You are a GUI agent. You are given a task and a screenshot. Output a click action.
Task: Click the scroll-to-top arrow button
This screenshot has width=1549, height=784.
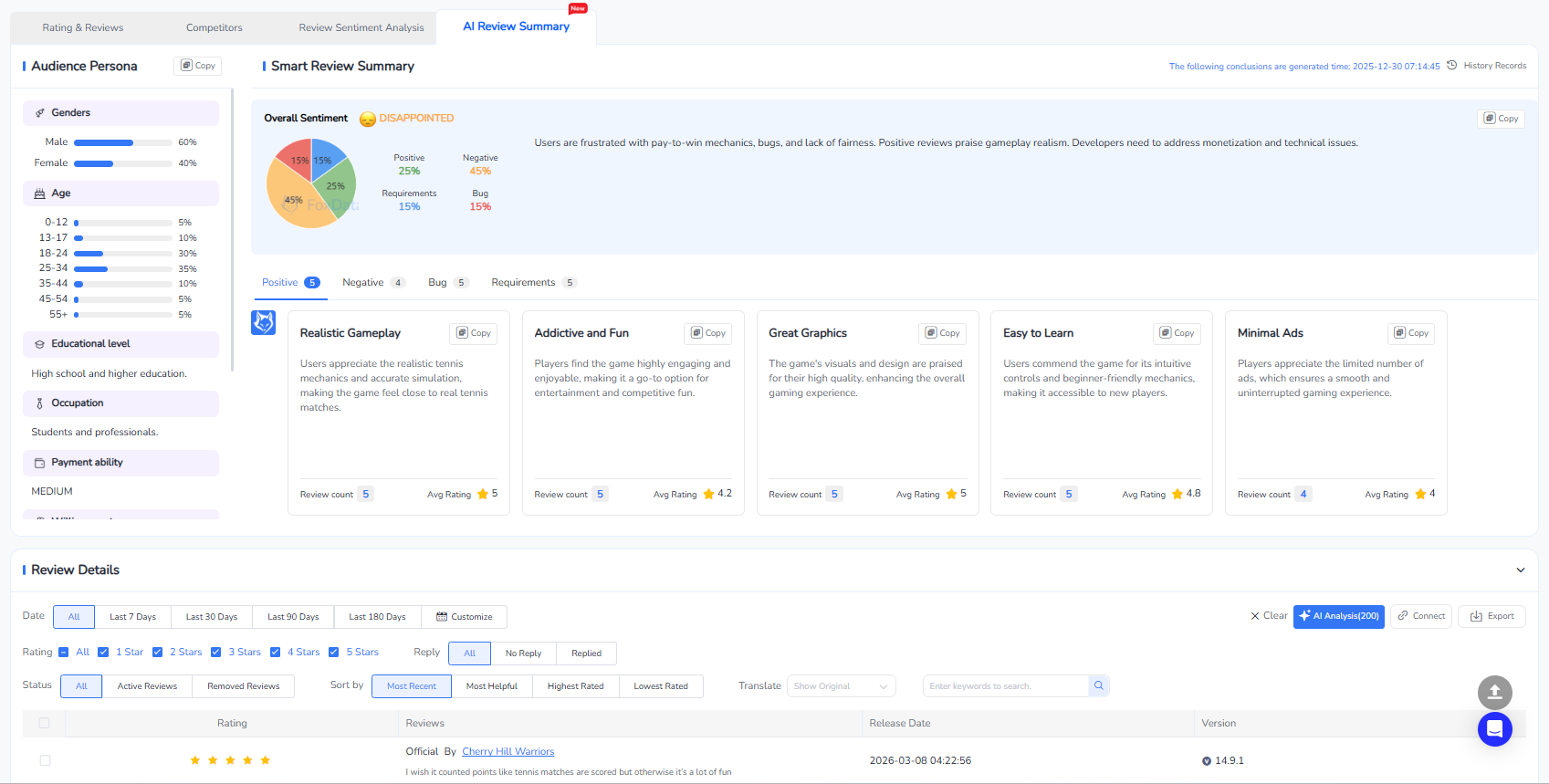coord(1494,693)
